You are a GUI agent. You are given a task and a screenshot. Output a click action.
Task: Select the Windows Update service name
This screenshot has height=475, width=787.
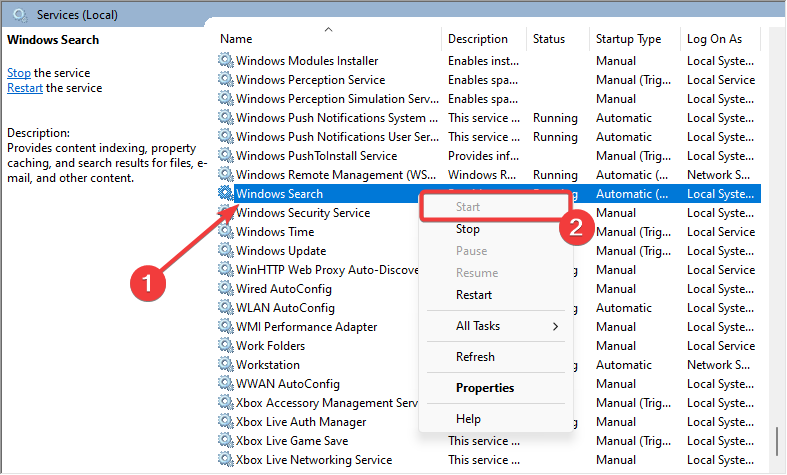[281, 251]
